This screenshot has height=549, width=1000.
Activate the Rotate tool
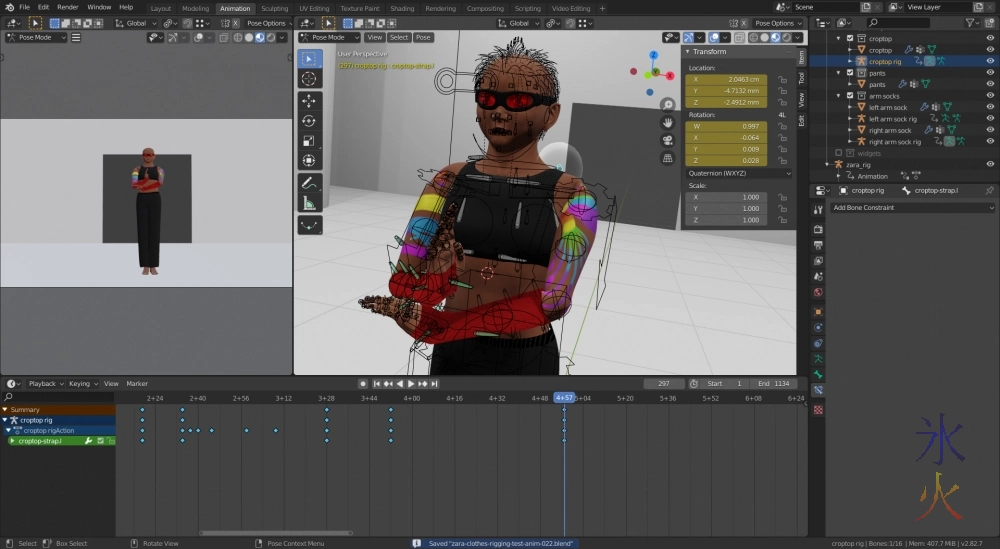click(309, 121)
